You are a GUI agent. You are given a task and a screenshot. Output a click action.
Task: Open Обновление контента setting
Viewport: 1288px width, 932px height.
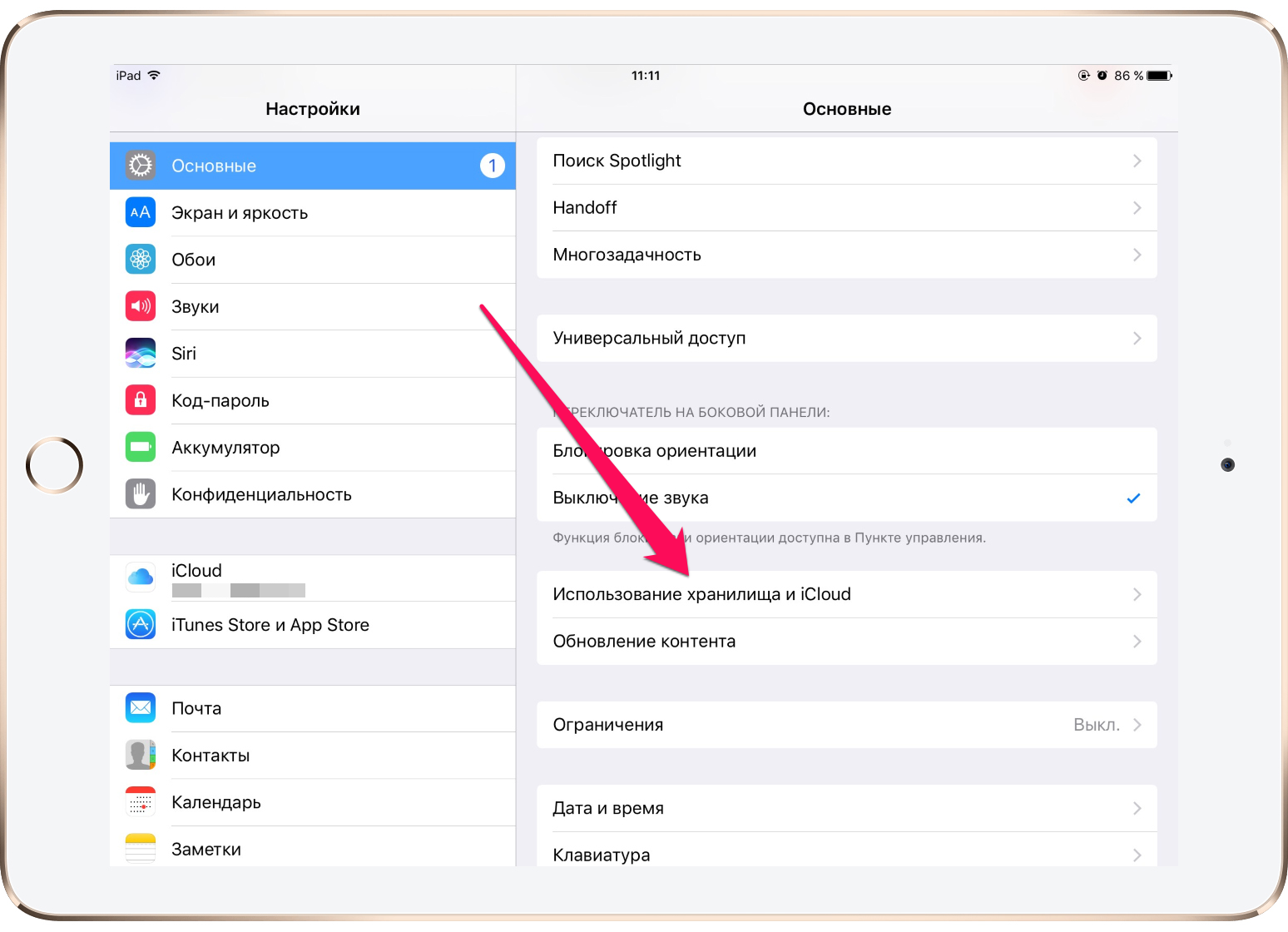tap(846, 642)
